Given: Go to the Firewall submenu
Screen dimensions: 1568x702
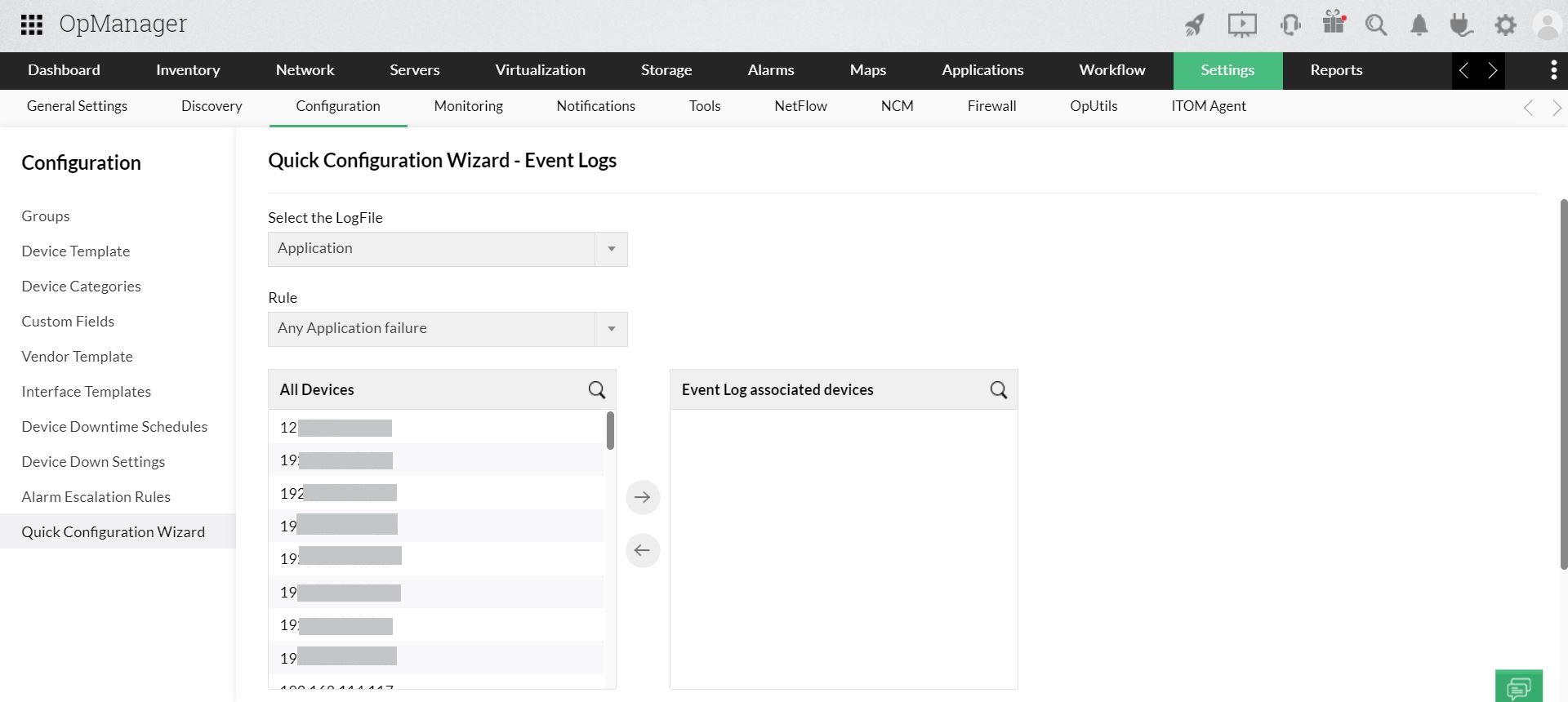Looking at the screenshot, I should (991, 106).
